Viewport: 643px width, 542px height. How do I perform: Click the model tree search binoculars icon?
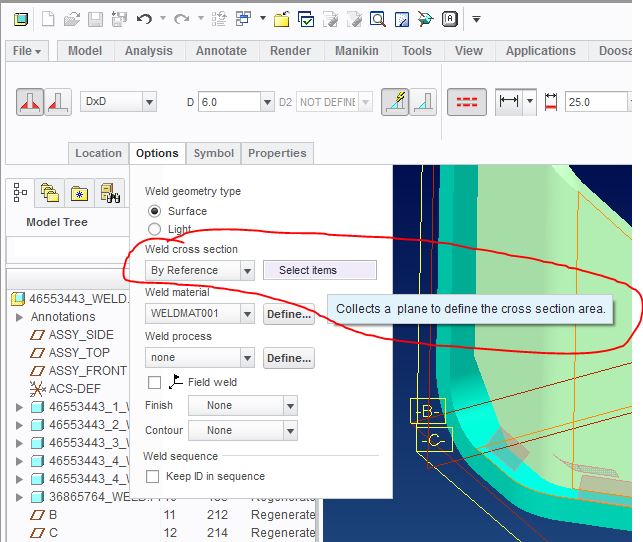(x=109, y=192)
